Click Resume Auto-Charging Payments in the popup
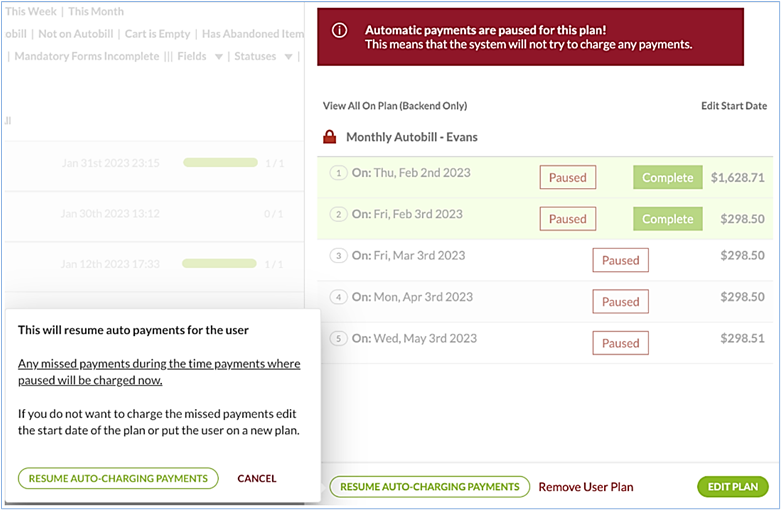 (117, 478)
